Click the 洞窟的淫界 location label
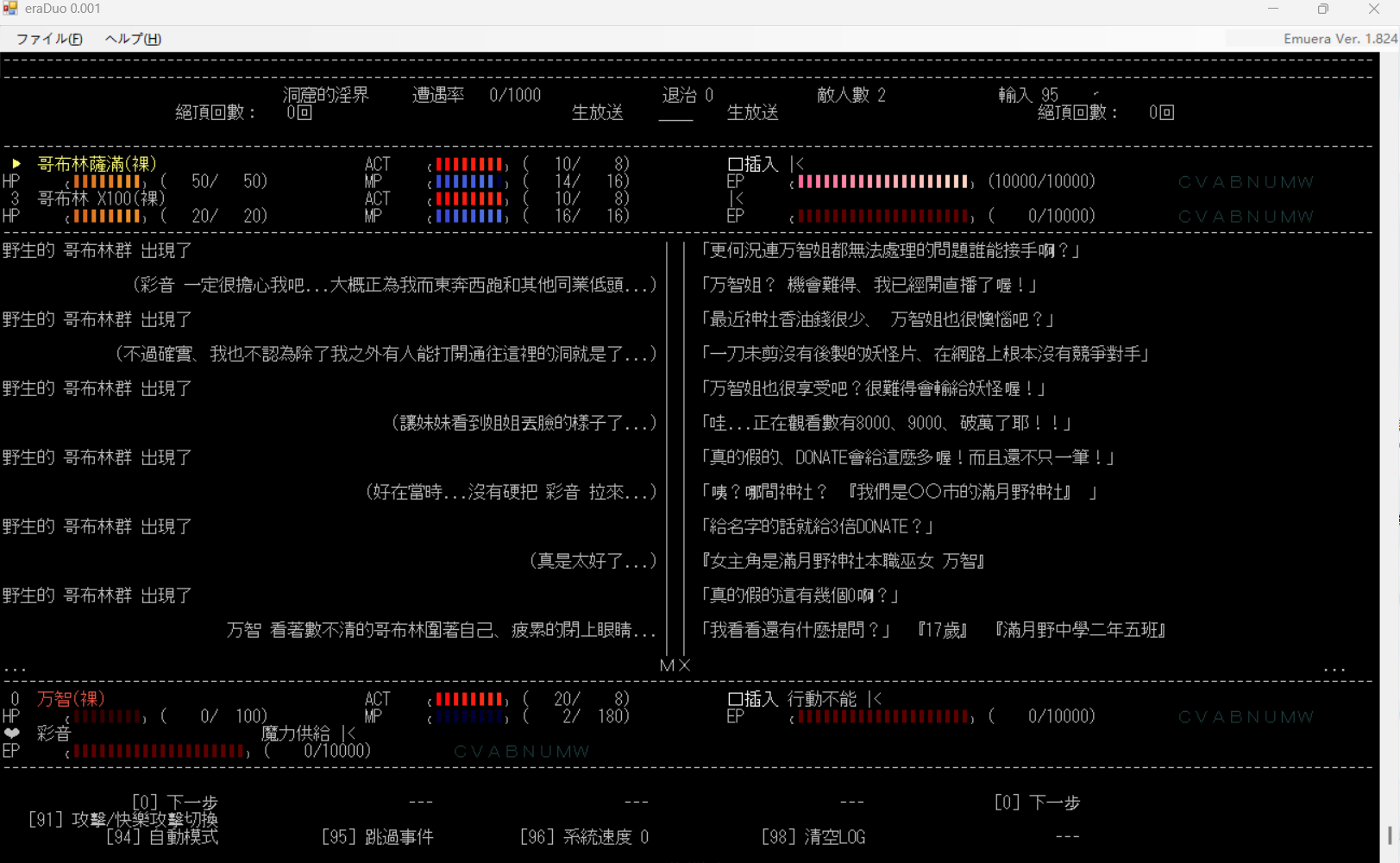 325,95
